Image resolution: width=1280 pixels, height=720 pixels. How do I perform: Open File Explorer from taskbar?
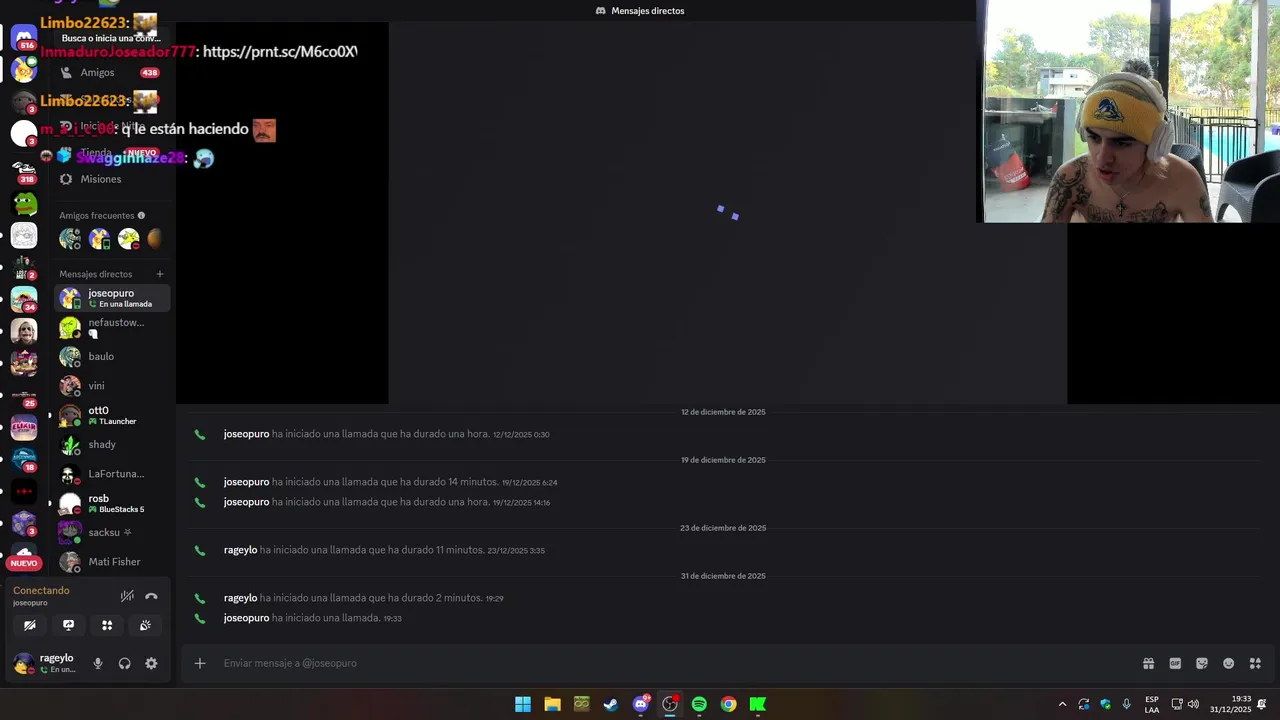tap(552, 704)
